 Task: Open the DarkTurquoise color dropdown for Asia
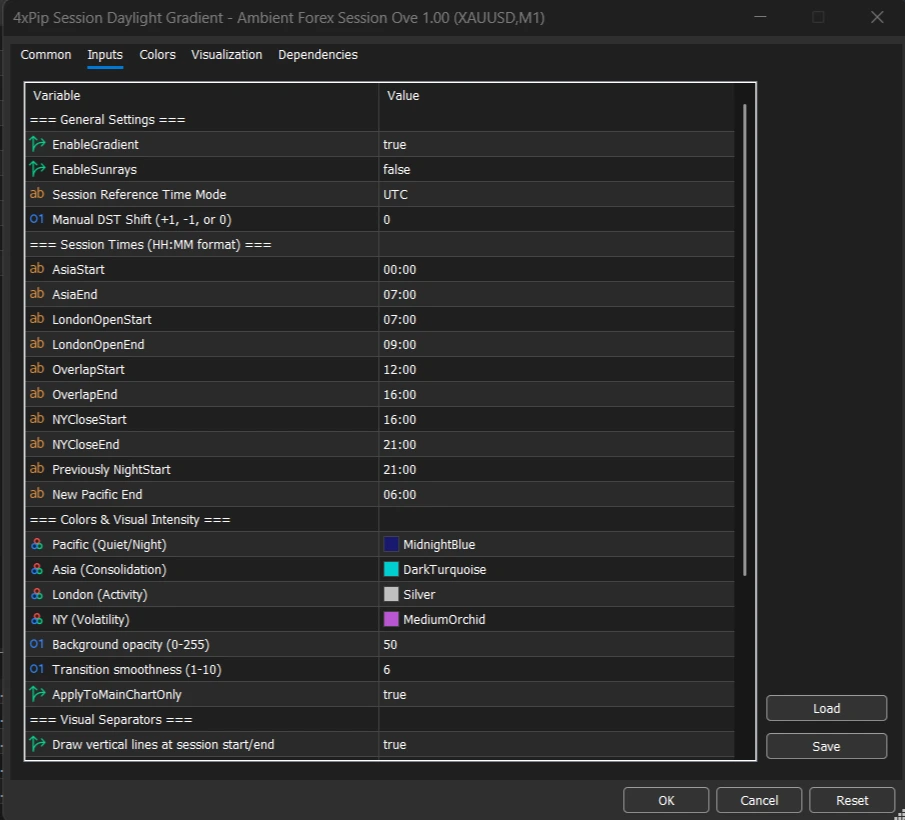pyautogui.click(x=444, y=569)
